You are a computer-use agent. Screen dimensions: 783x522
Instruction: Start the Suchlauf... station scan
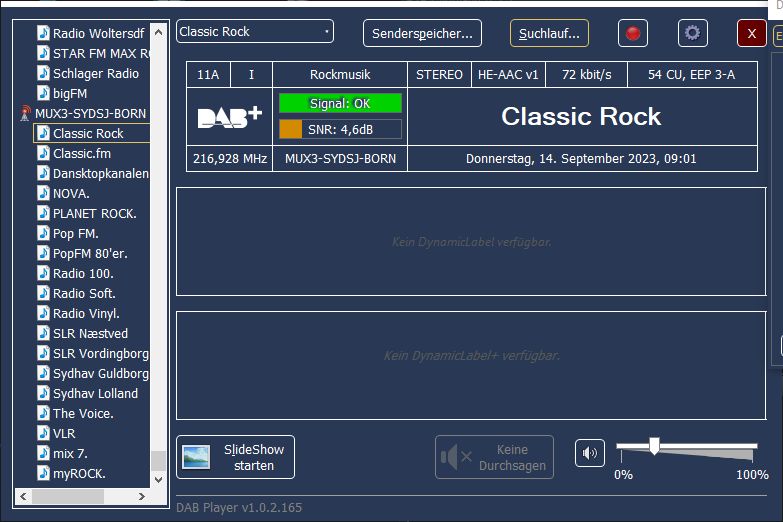click(x=549, y=33)
